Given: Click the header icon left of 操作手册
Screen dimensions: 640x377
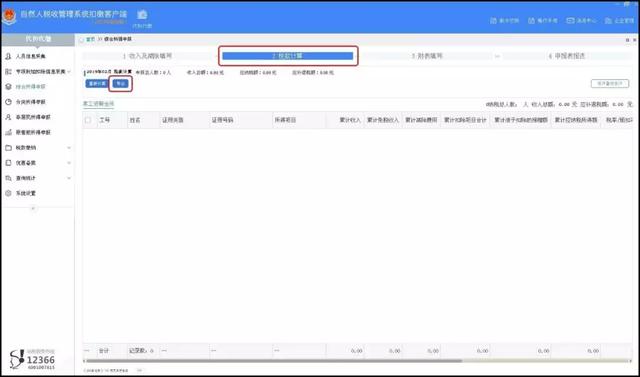Looking at the screenshot, I should click(x=493, y=20).
